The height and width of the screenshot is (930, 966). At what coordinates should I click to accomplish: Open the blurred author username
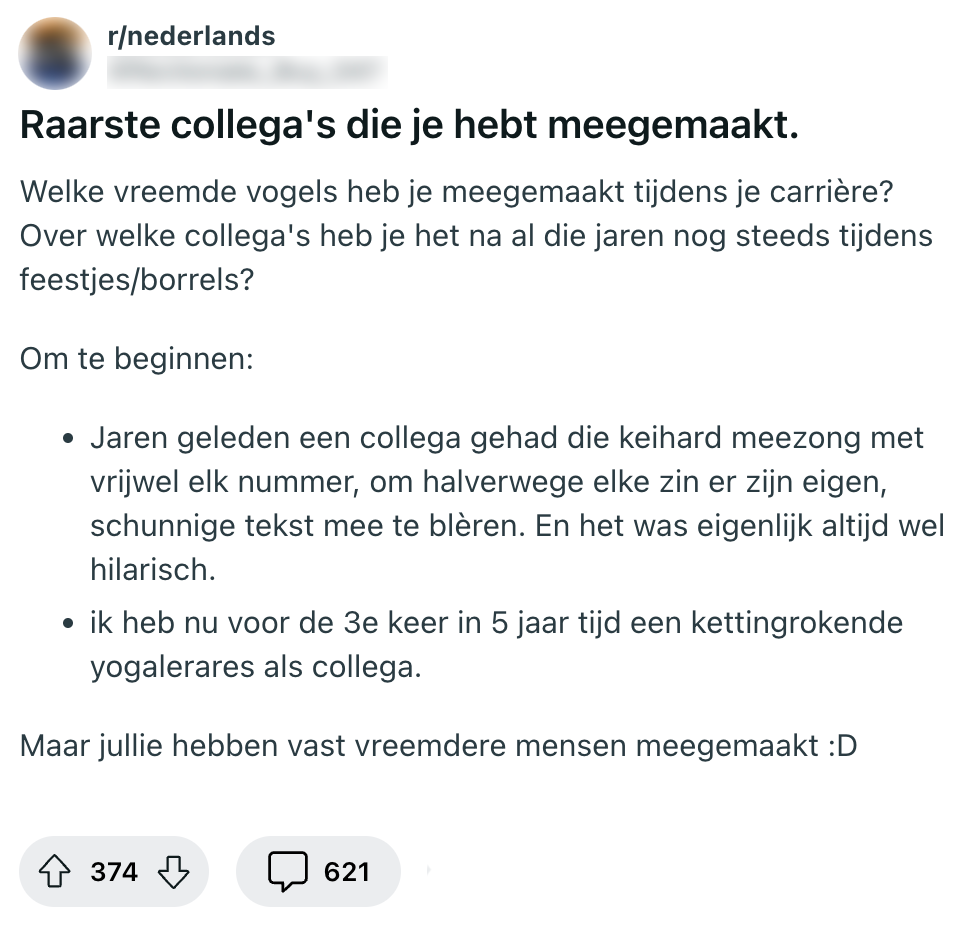click(245, 69)
